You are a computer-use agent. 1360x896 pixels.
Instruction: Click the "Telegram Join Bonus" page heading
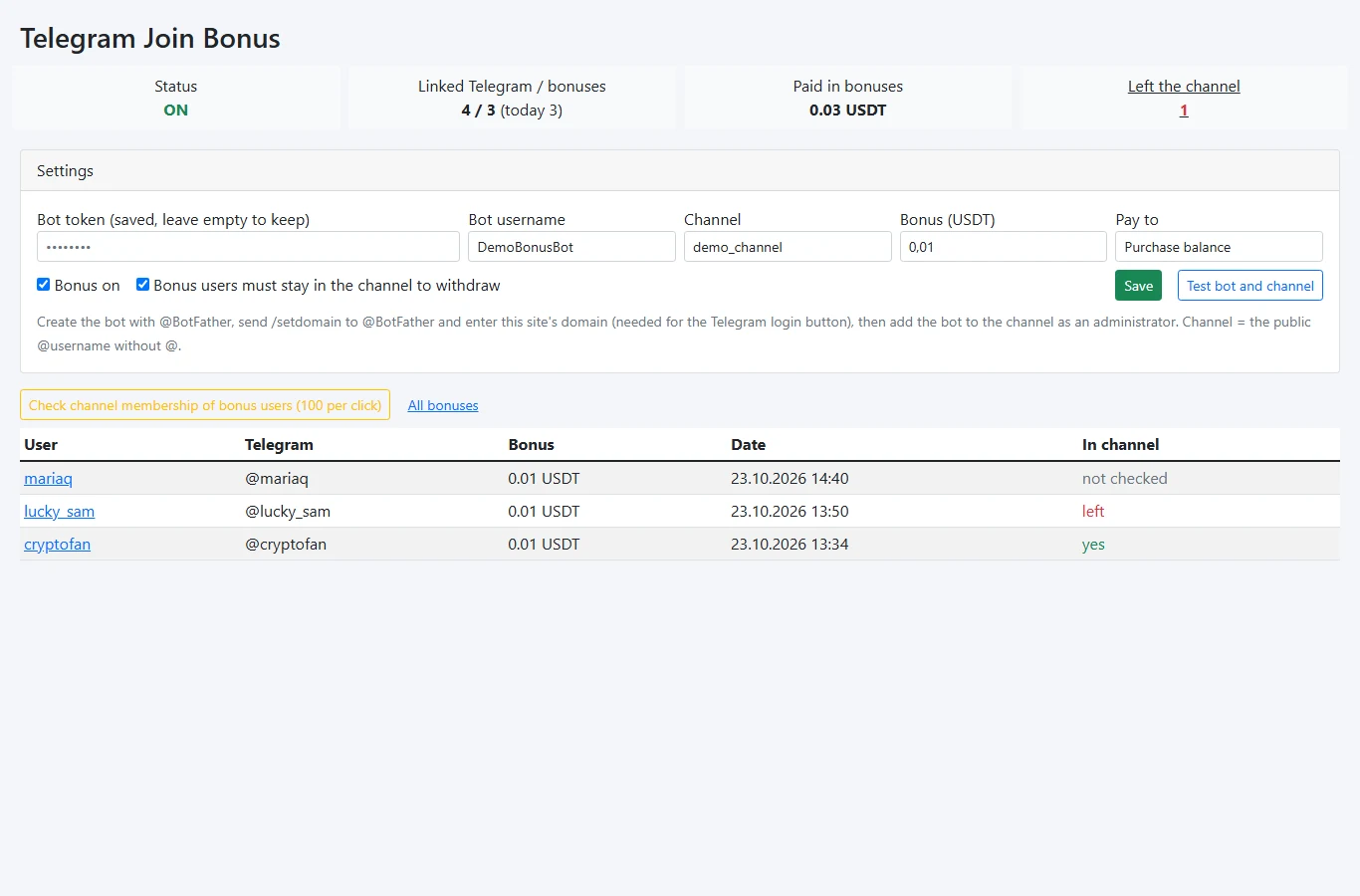pyautogui.click(x=150, y=38)
